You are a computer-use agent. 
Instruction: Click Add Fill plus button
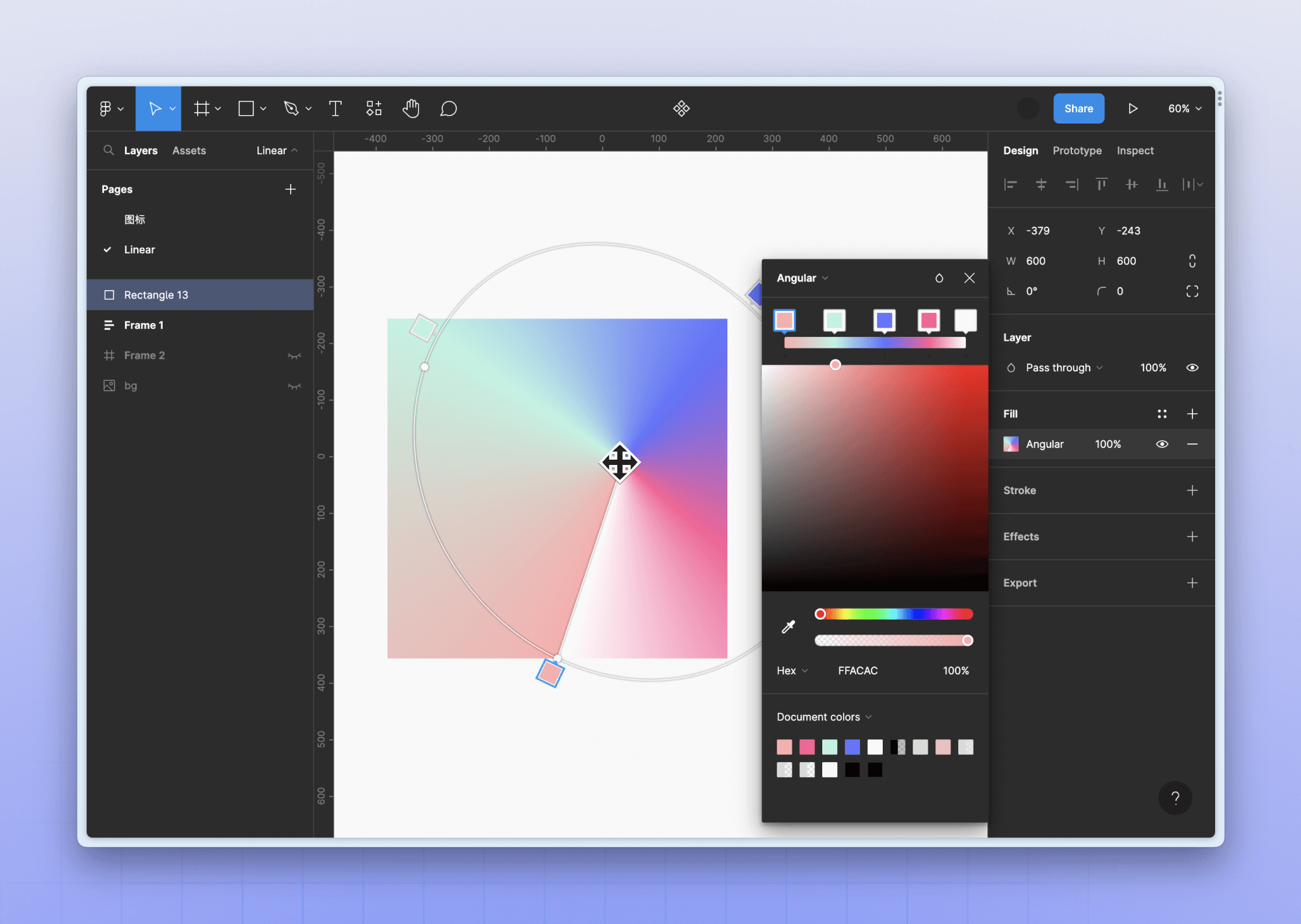coord(1192,412)
